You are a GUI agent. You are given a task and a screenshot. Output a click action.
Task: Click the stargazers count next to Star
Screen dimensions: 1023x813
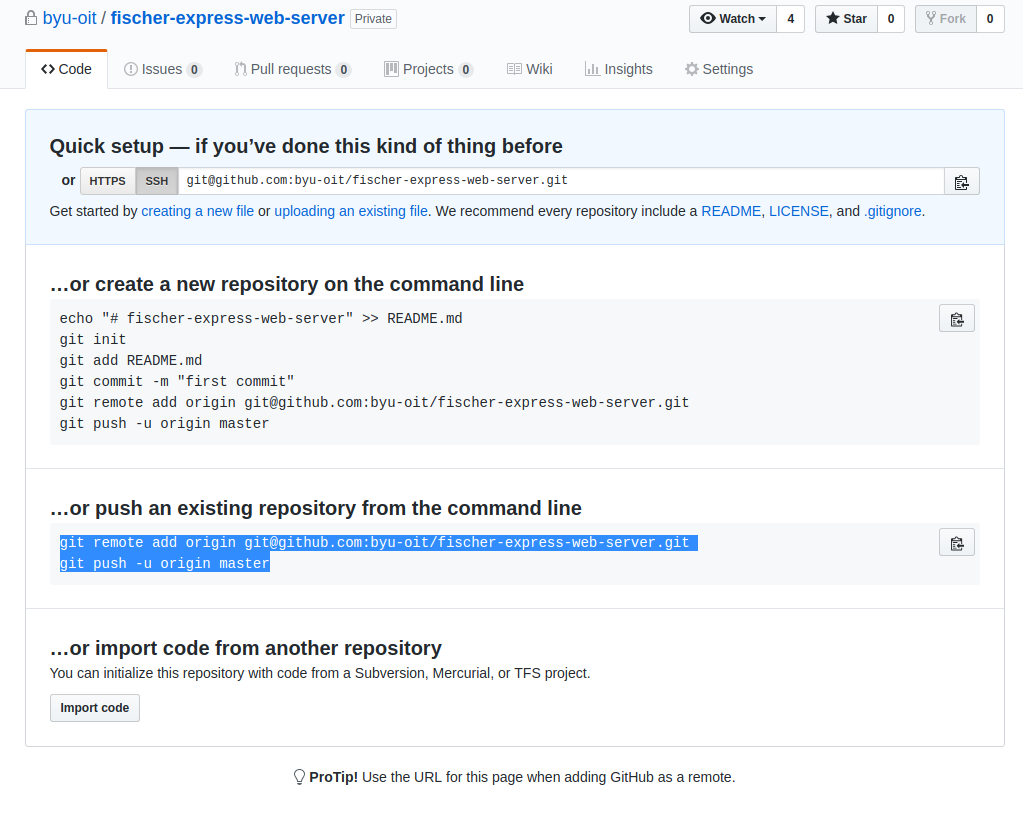click(891, 19)
